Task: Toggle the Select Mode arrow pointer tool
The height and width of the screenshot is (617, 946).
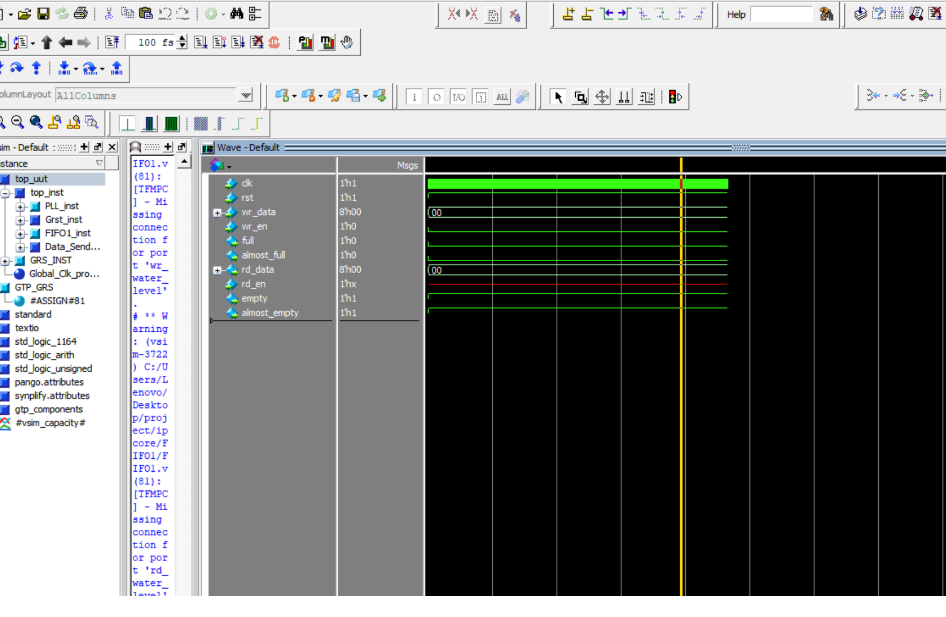Action: pos(558,97)
